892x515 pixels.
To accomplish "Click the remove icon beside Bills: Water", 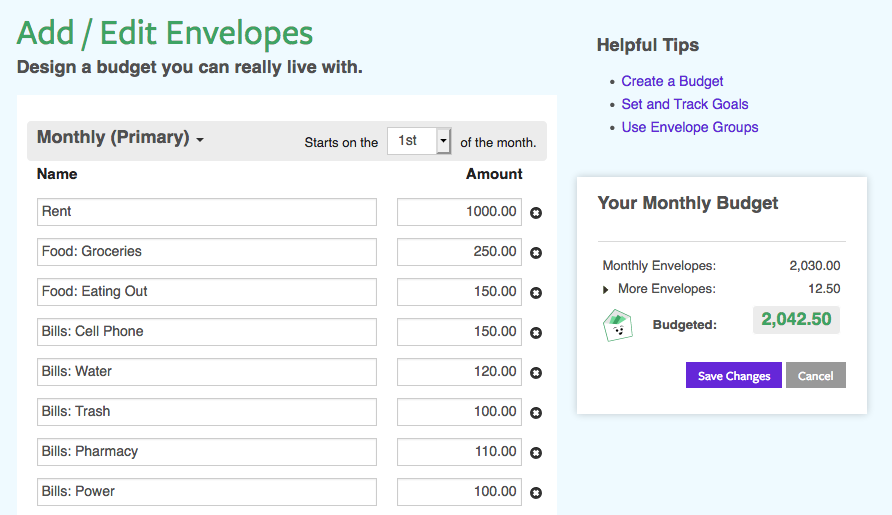I will 536,373.
